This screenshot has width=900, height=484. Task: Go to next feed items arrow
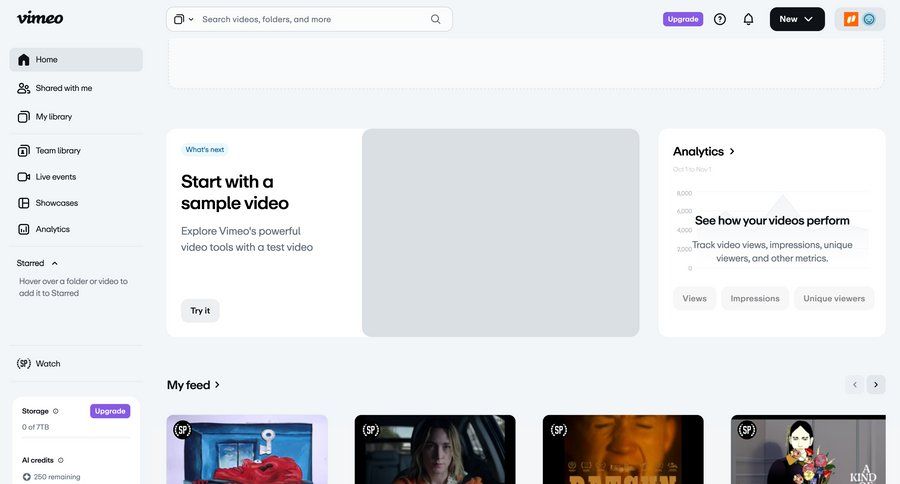876,385
